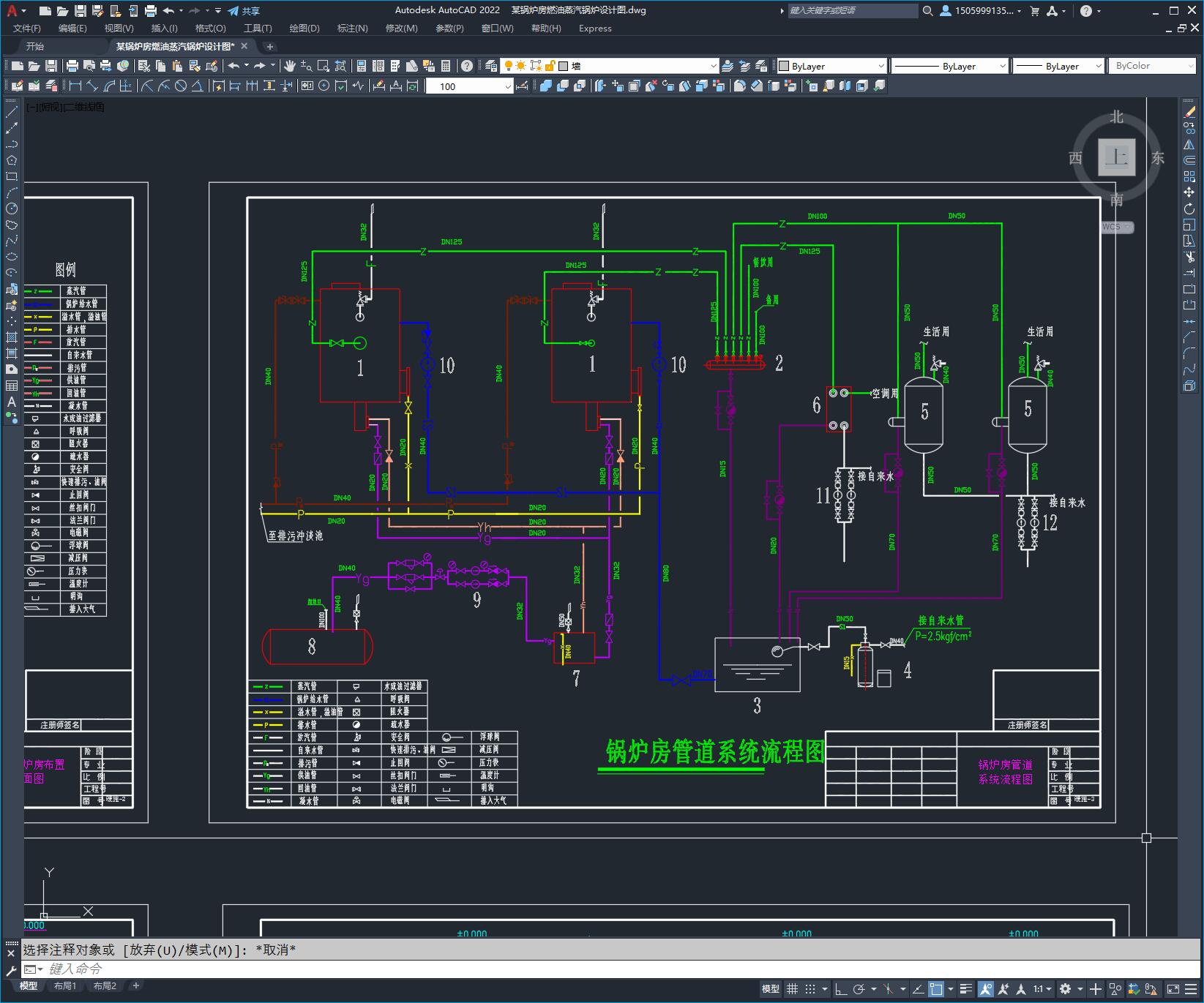The height and width of the screenshot is (1003, 1204).
Task: Toggle object snap tracking in the status bar
Action: [x=918, y=989]
